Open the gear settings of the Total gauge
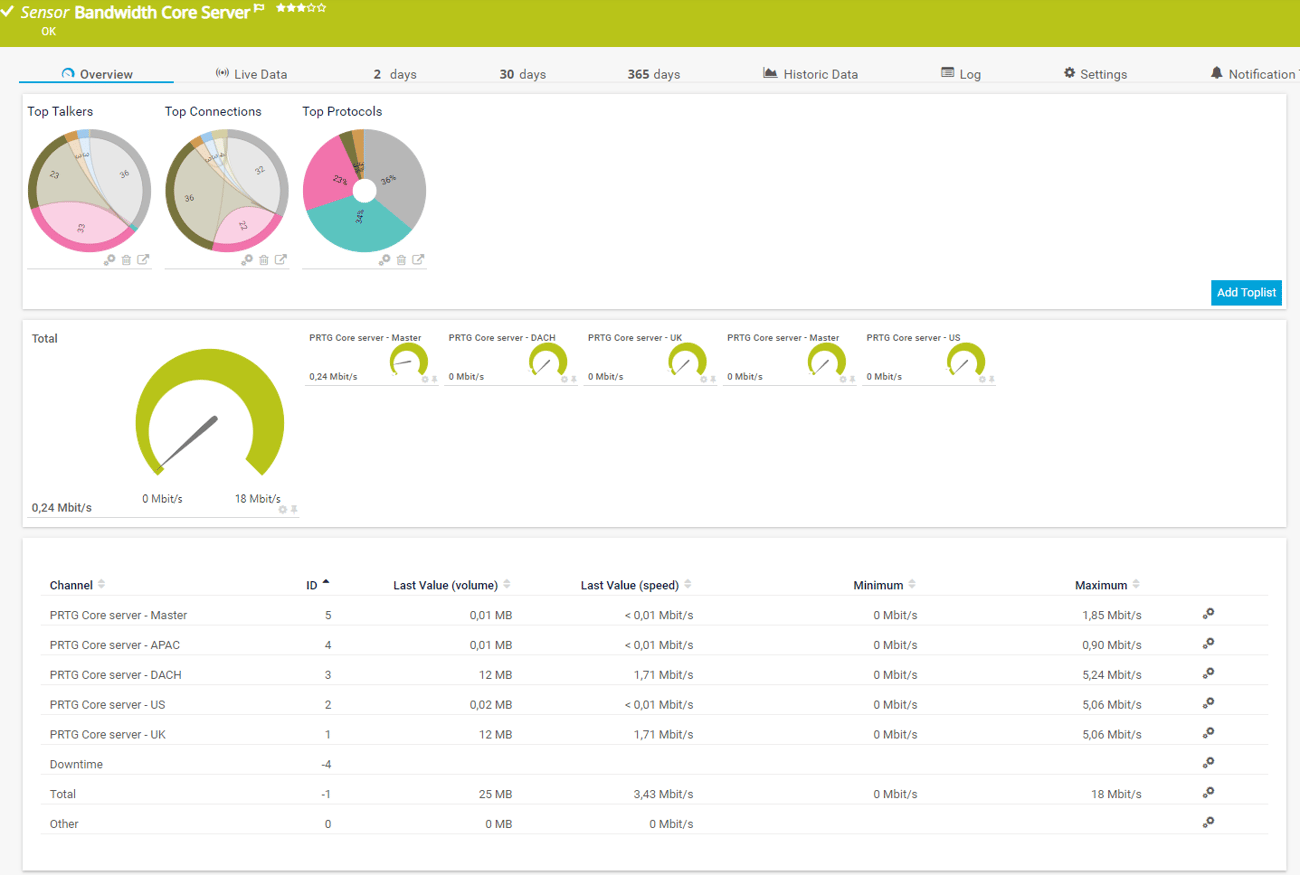 283,509
